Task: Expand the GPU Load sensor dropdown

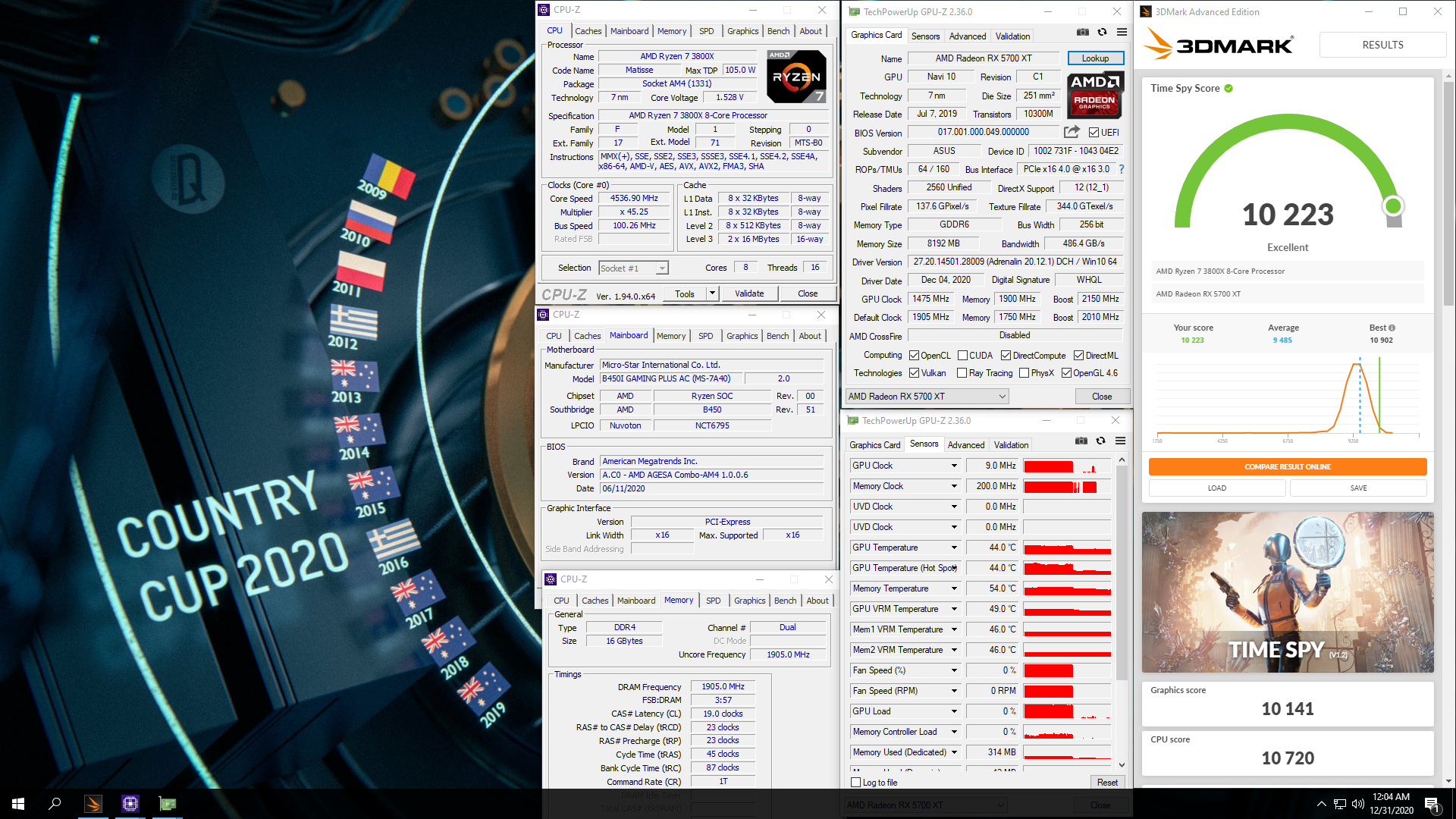Action: coord(954,711)
